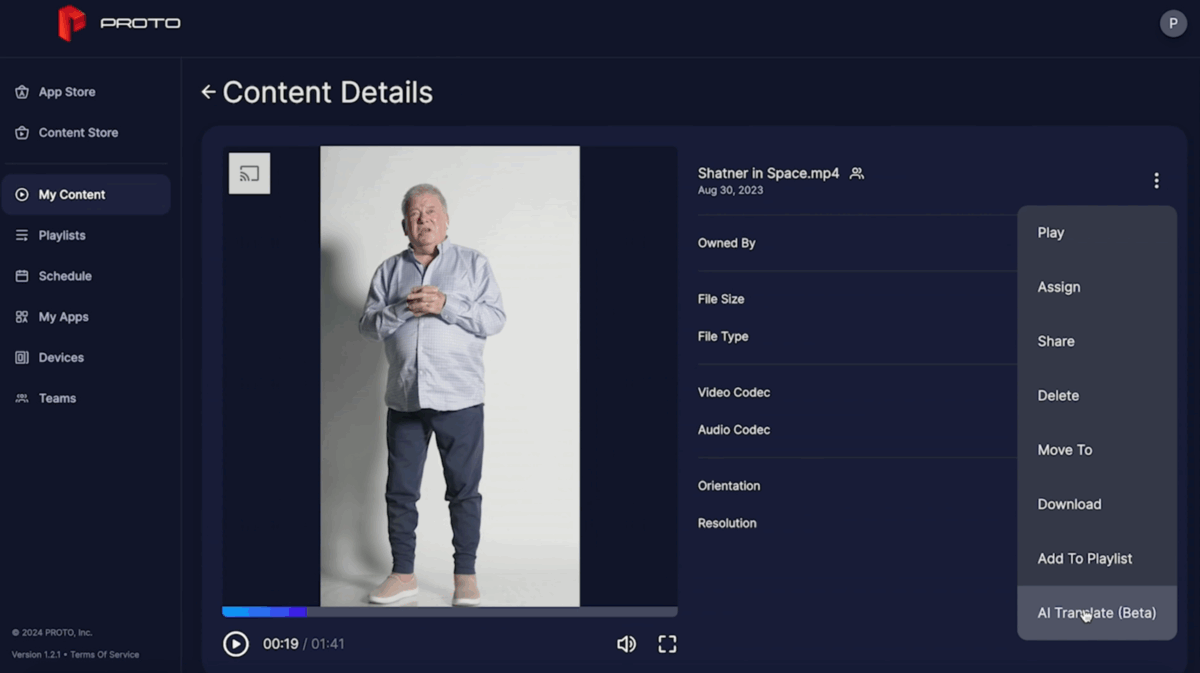This screenshot has width=1200, height=673.
Task: Click the video progress bar
Action: coord(450,612)
